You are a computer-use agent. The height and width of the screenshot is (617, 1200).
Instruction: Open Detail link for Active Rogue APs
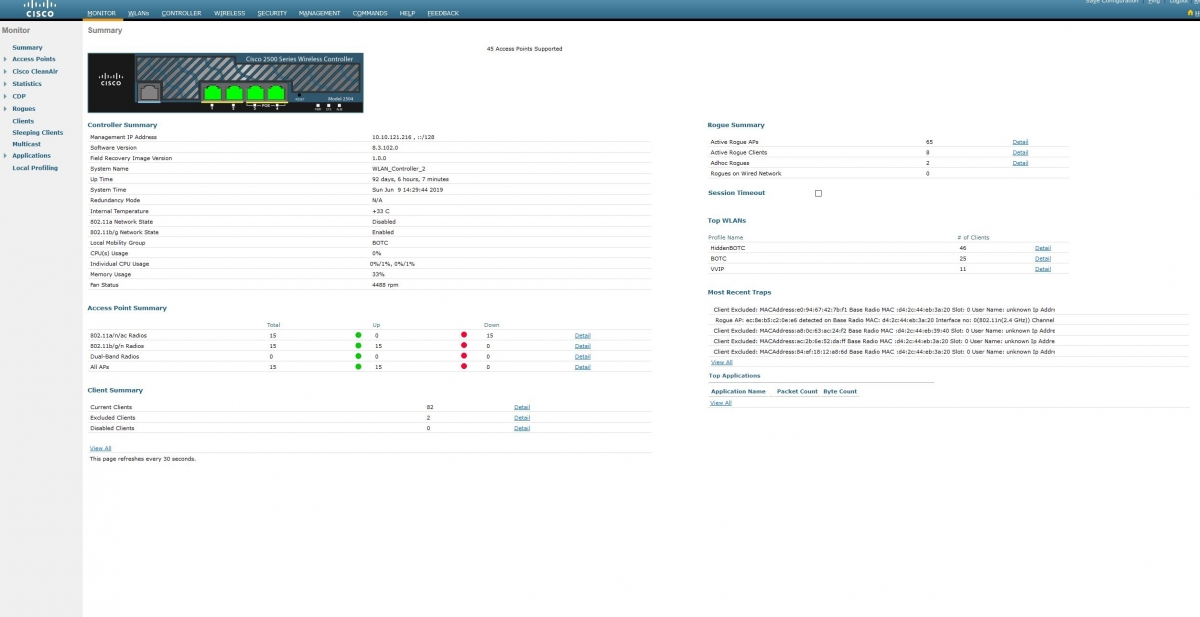[x=1020, y=142]
